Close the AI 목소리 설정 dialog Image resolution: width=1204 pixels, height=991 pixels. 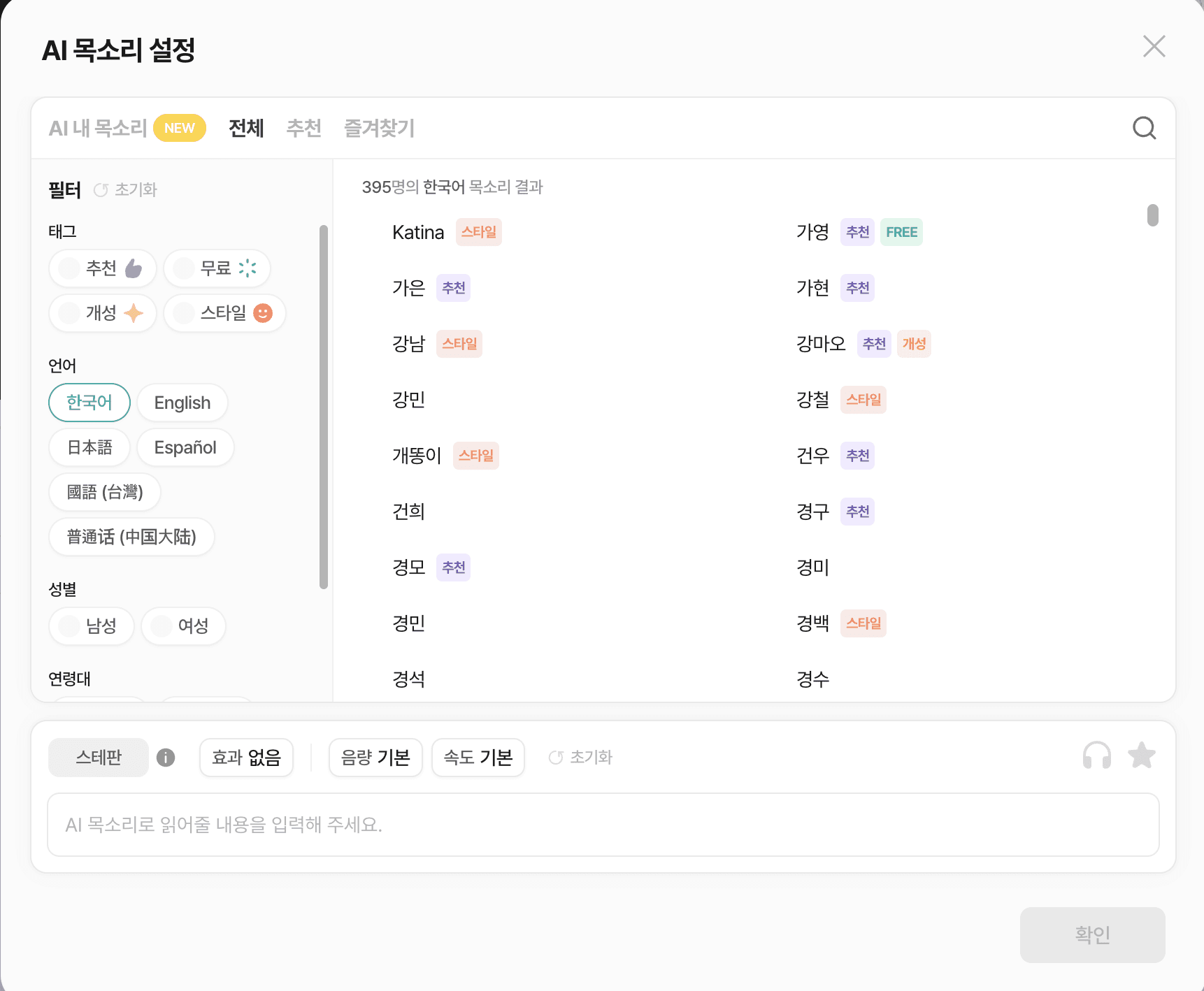pyautogui.click(x=1154, y=47)
